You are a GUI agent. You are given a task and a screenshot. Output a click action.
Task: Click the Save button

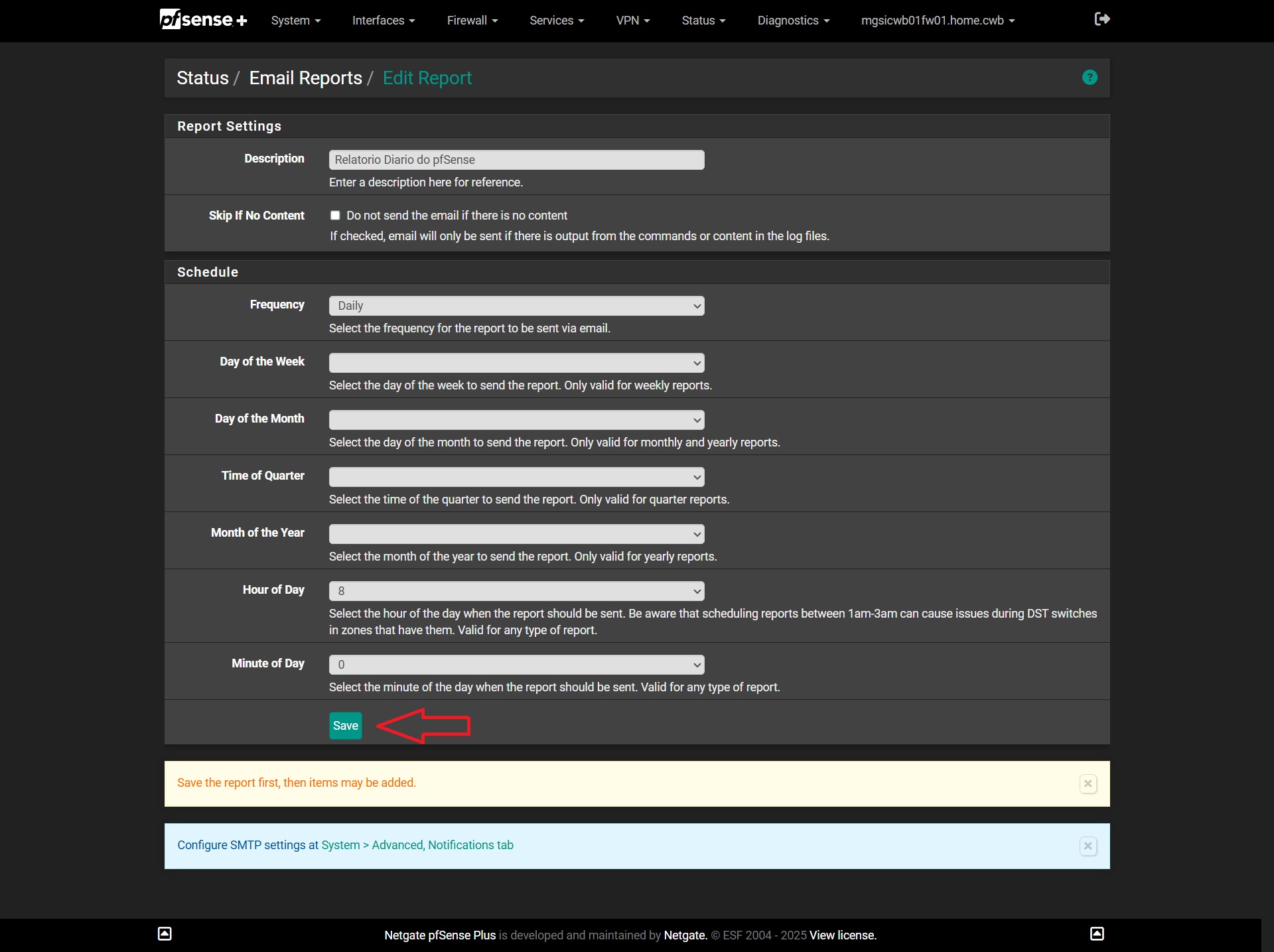tap(346, 726)
